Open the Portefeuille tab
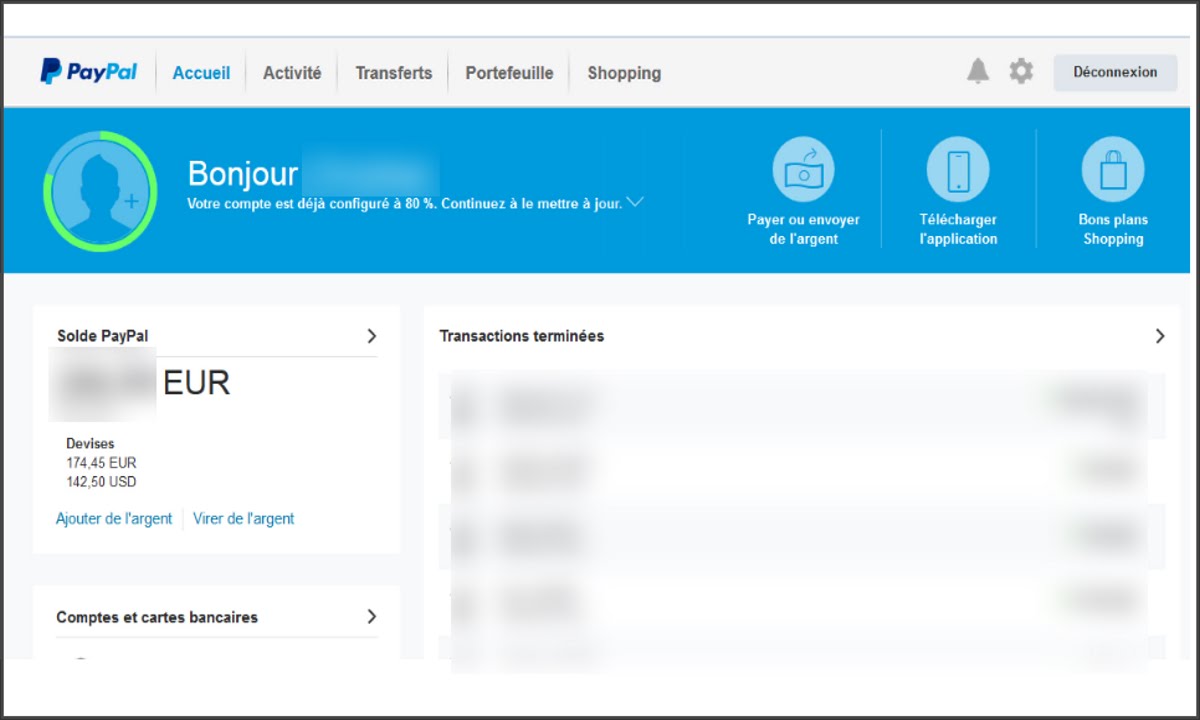The image size is (1200, 720). click(x=509, y=73)
